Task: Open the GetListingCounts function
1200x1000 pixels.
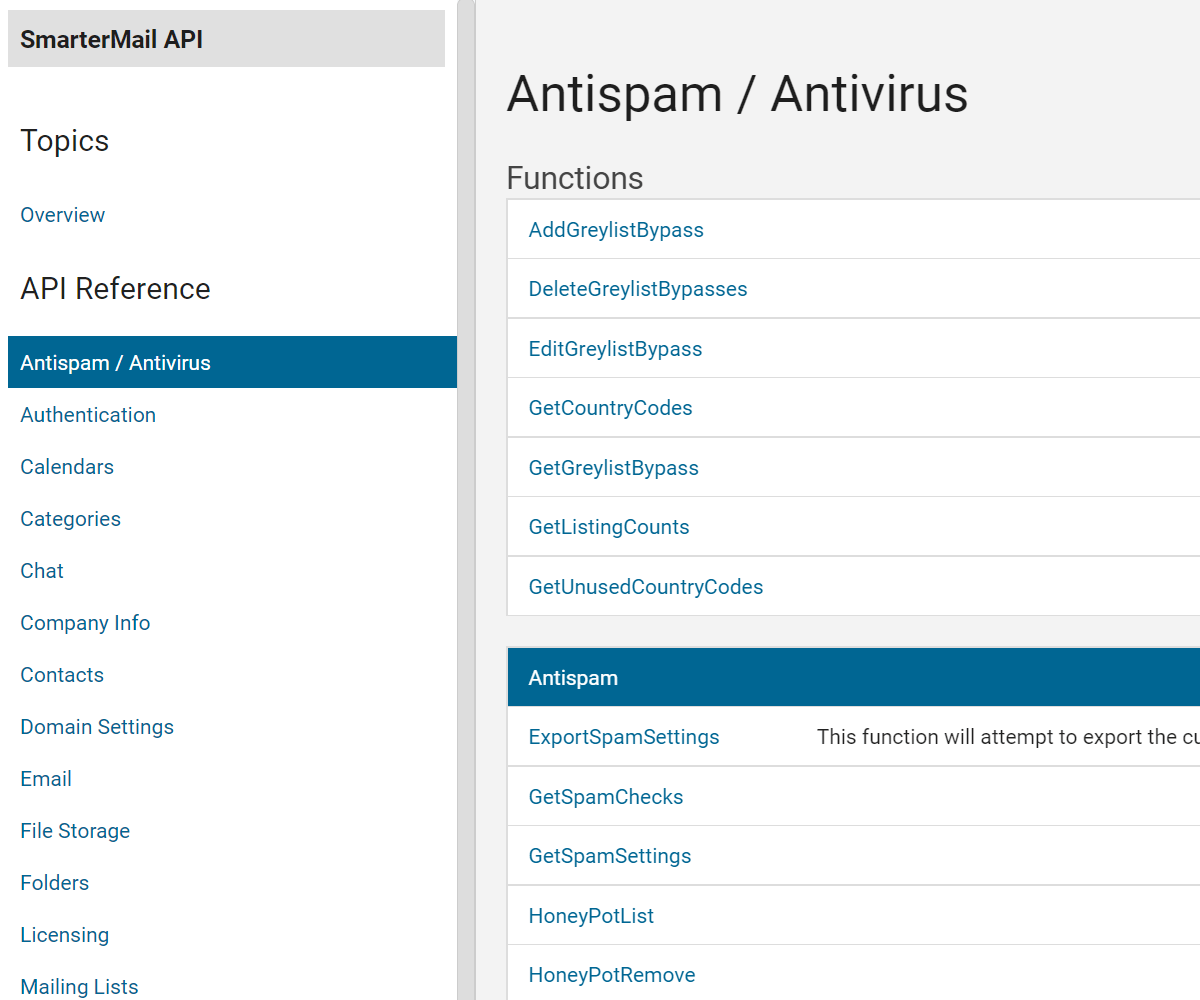Action: tap(609, 527)
